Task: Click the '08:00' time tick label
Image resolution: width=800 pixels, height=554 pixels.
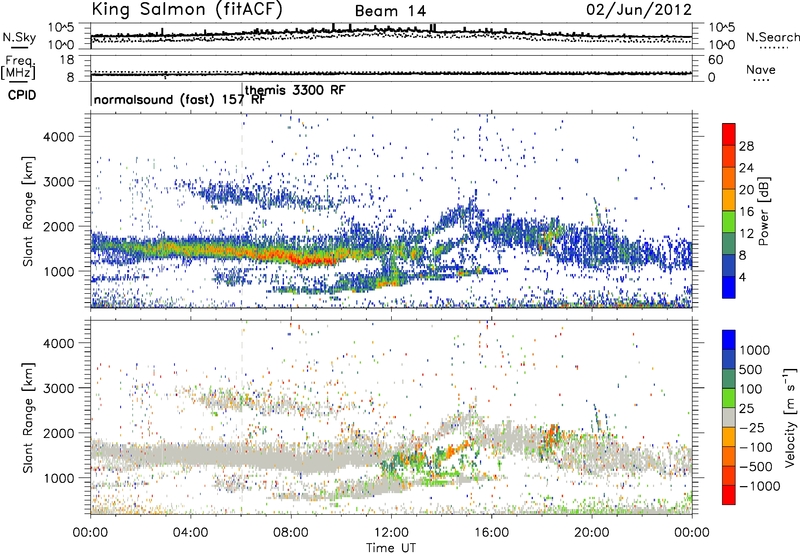Action: pos(291,533)
